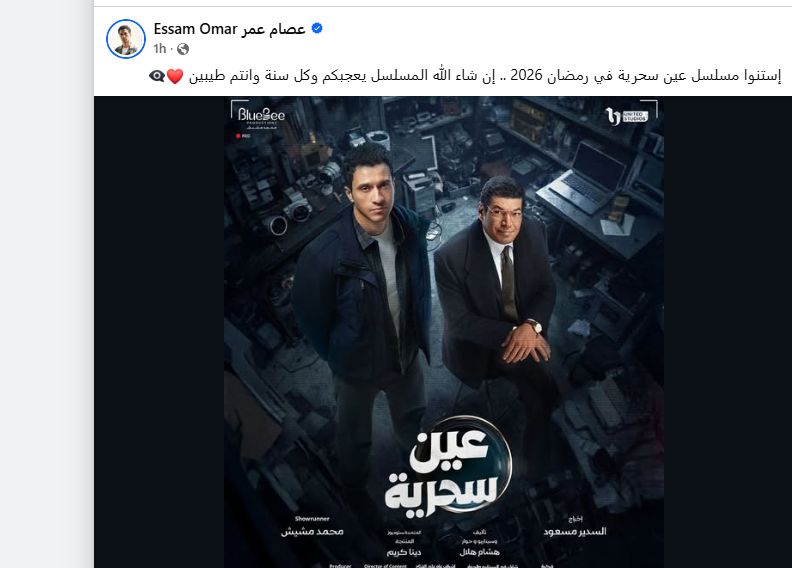The image size is (792, 568).
Task: Click the blue verified badge
Action: pyautogui.click(x=317, y=28)
